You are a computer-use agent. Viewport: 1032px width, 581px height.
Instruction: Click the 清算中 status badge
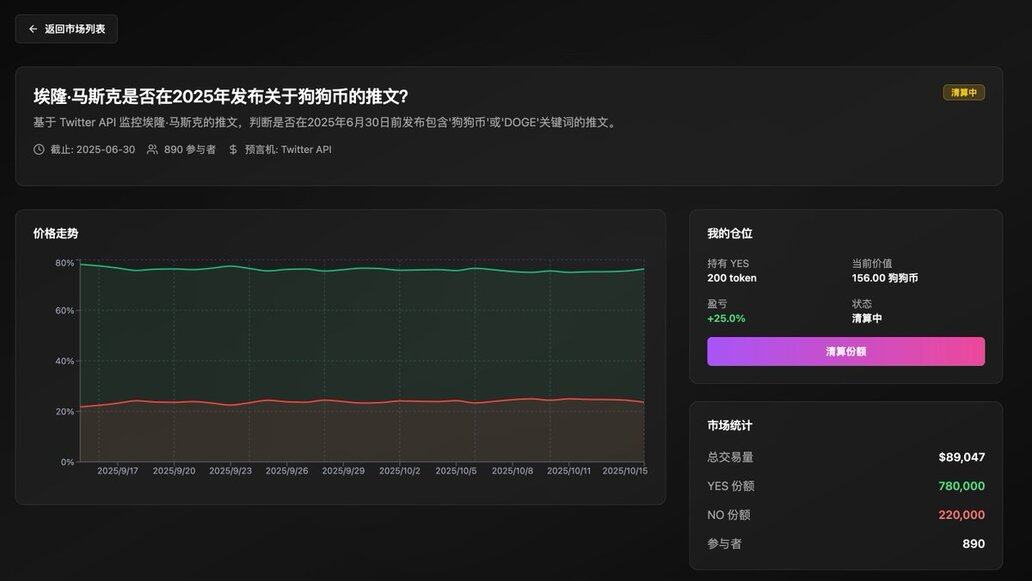963,93
